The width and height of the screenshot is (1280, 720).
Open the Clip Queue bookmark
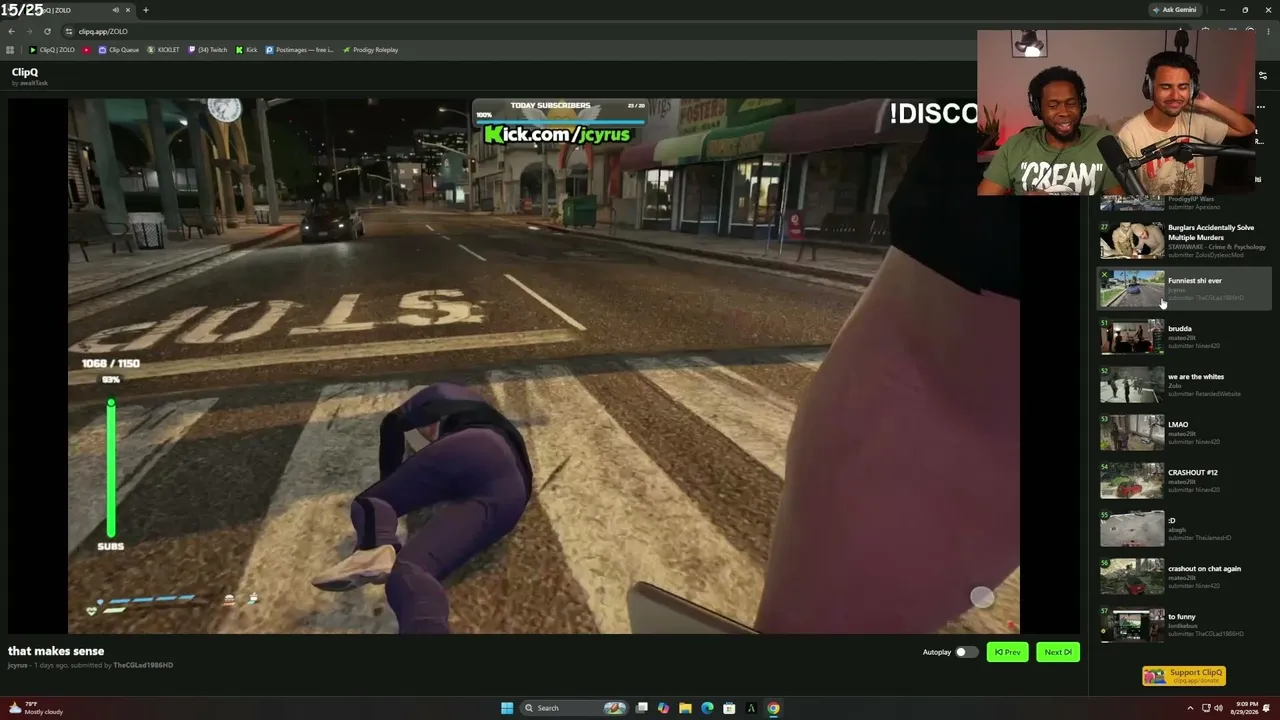[x=119, y=50]
